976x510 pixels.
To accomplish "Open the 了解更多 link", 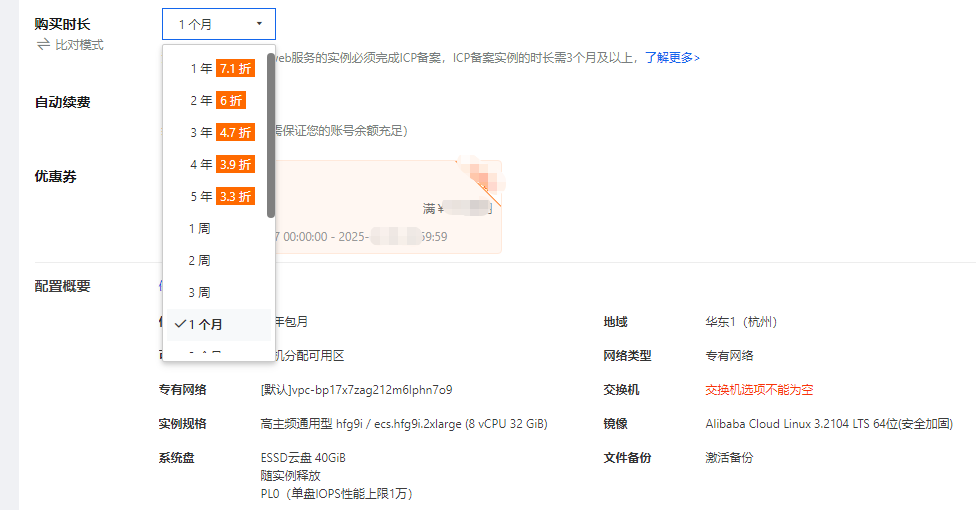I will (671, 58).
